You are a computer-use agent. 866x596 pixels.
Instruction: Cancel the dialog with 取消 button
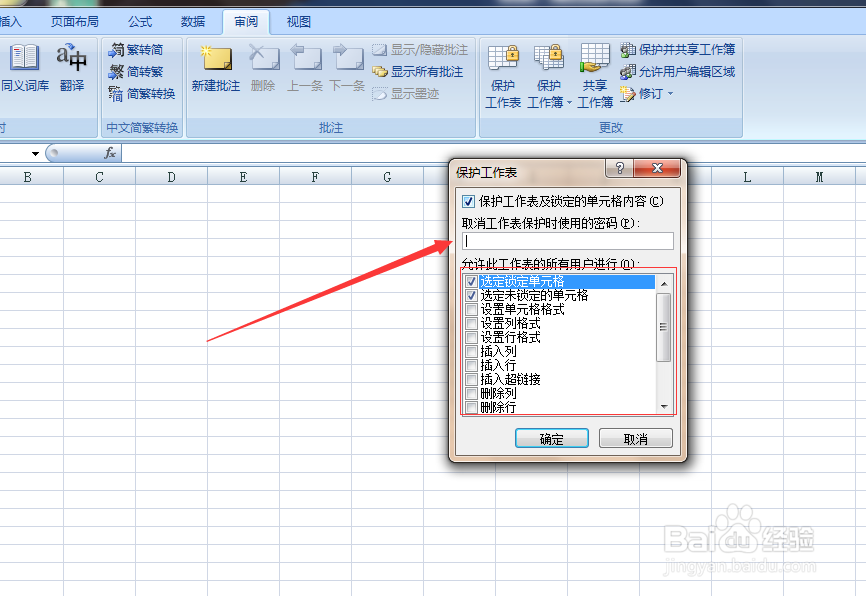[635, 438]
